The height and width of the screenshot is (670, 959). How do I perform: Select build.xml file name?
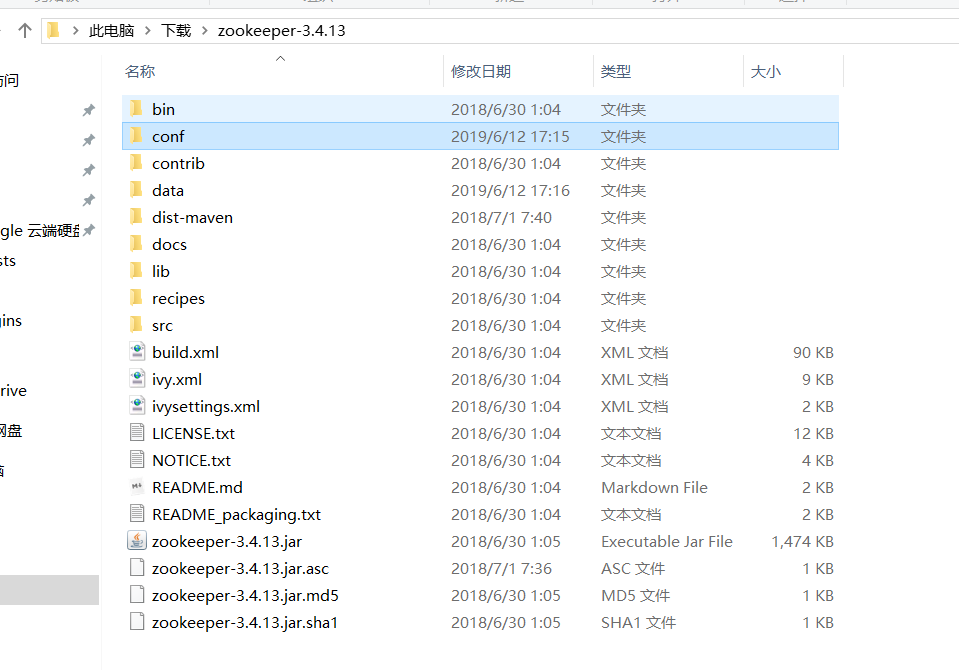185,352
